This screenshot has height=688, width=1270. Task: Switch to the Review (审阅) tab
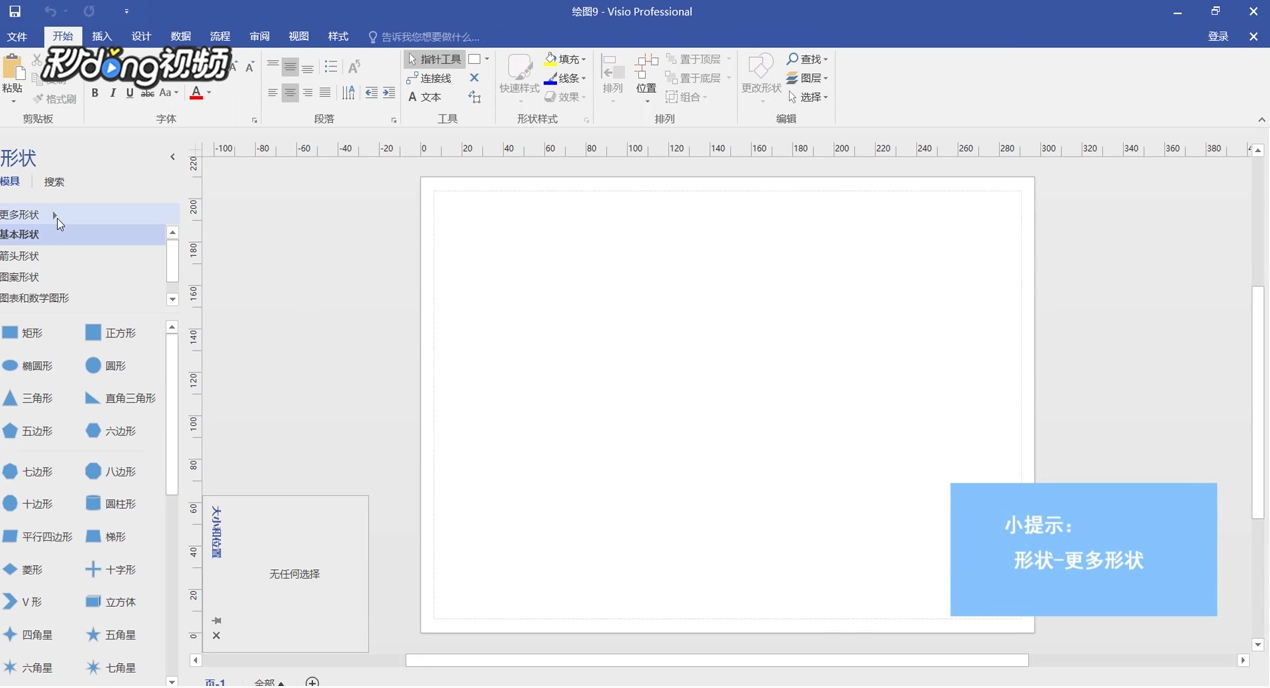259,36
